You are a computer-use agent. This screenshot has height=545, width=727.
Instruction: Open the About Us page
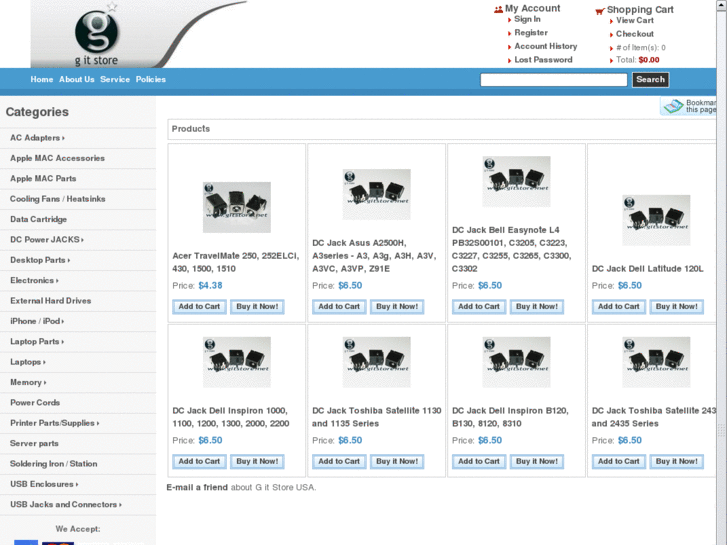pos(77,79)
